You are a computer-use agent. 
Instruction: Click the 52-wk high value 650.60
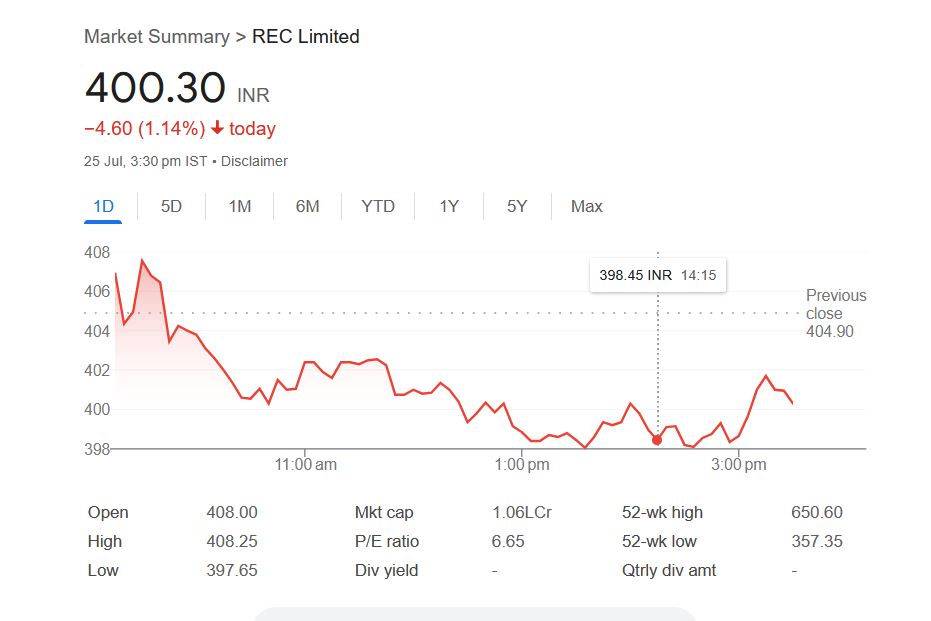pos(816,512)
